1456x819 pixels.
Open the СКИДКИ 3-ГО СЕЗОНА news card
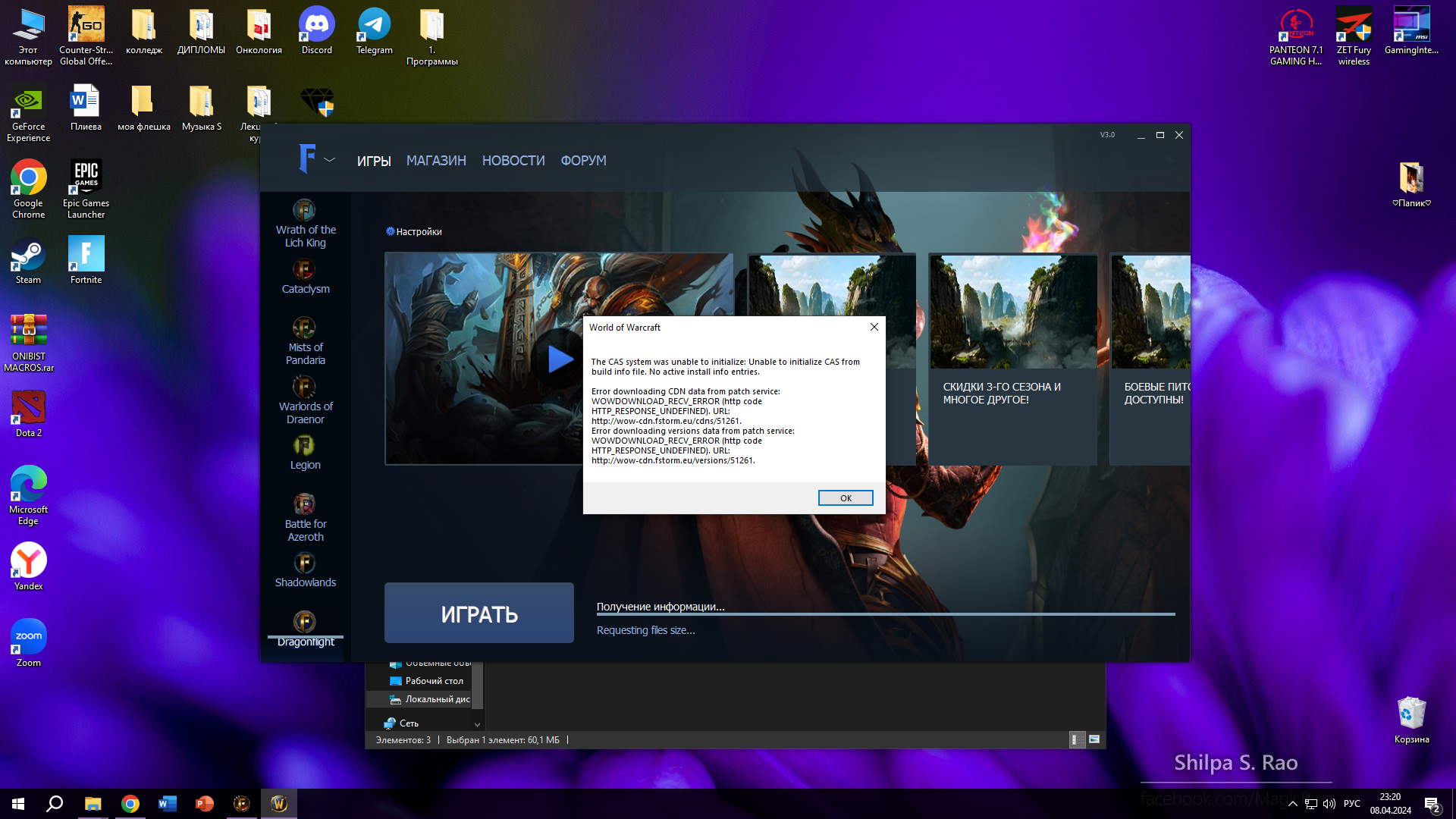(1013, 359)
